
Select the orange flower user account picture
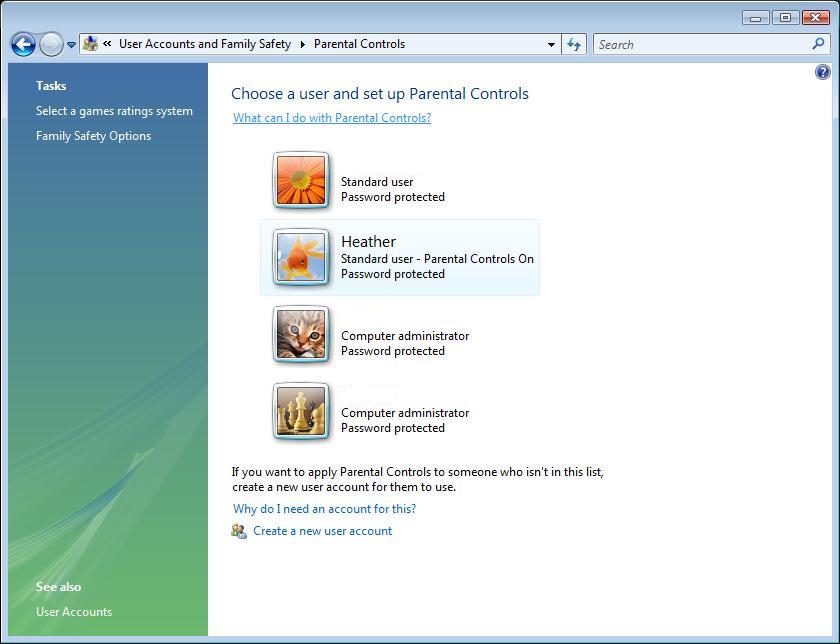pyautogui.click(x=301, y=181)
